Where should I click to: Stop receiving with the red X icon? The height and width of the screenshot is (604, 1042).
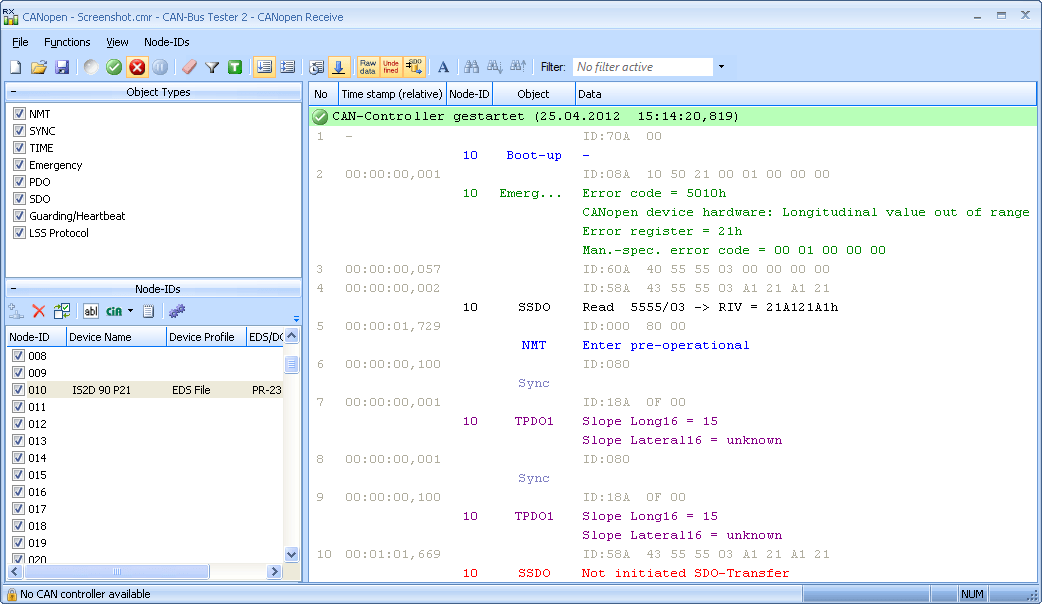137,67
